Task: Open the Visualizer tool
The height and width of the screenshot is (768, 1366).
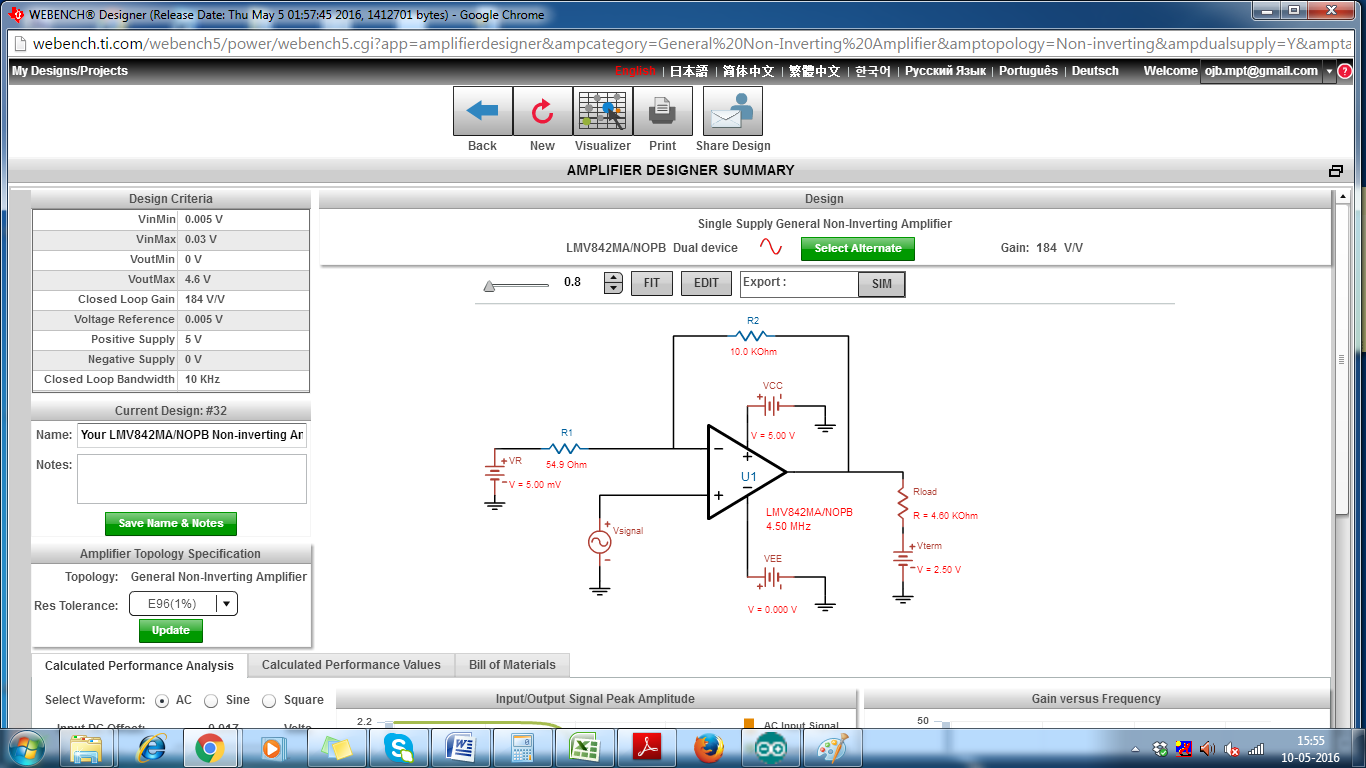Action: point(602,111)
